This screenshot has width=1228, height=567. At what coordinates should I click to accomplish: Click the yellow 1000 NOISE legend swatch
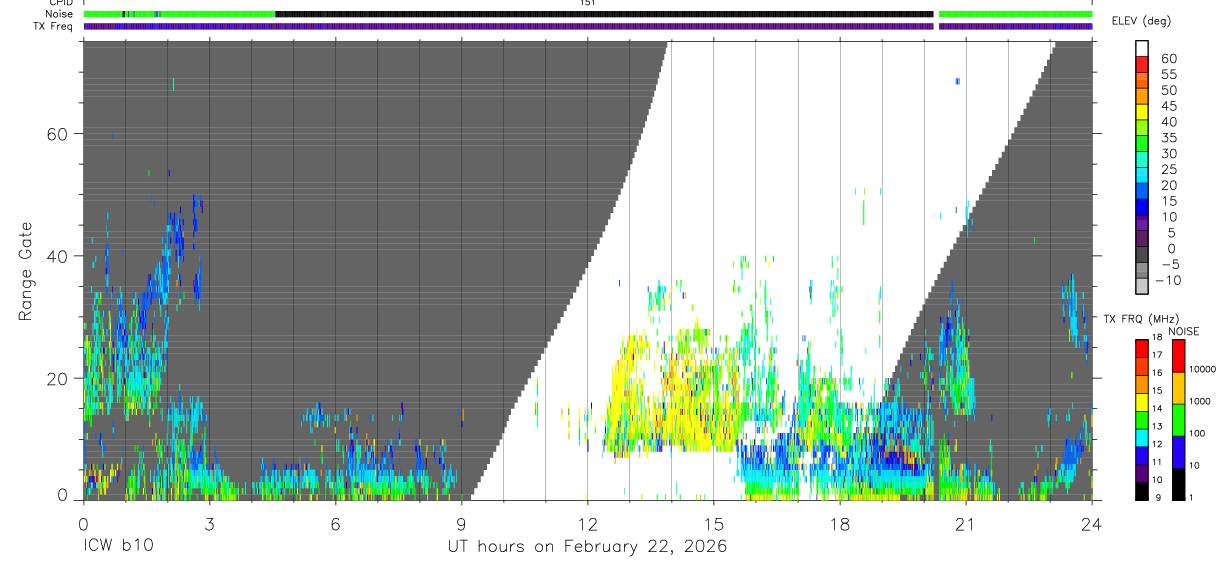pos(1178,388)
